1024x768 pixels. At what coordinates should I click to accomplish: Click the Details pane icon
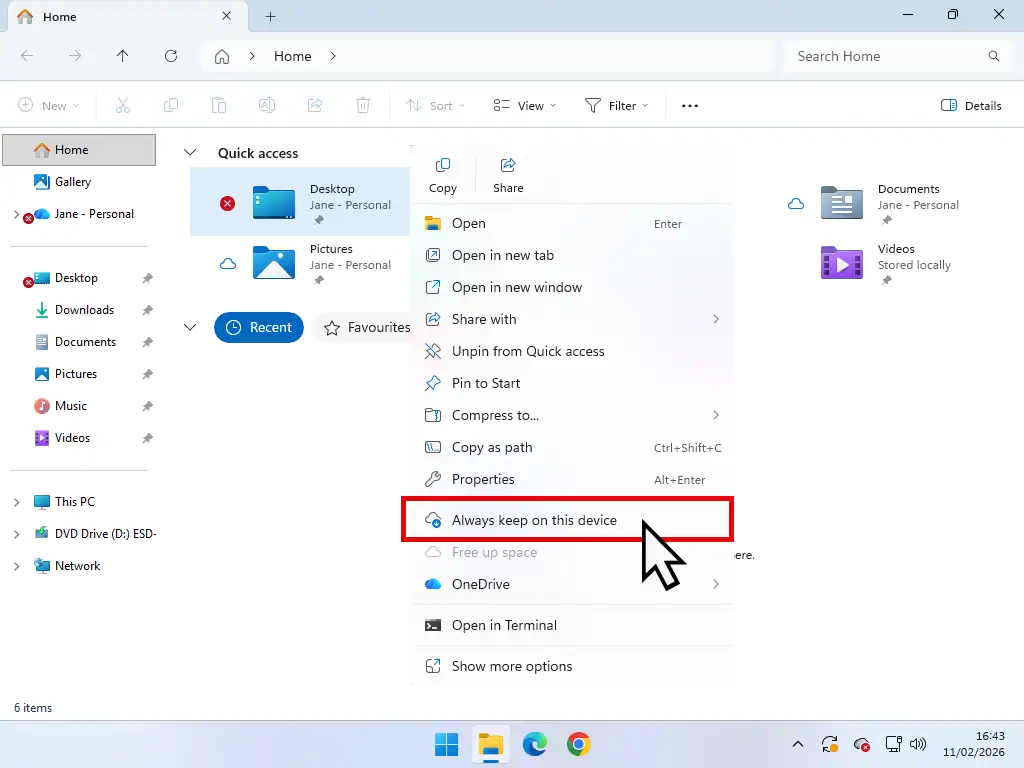[x=970, y=105]
